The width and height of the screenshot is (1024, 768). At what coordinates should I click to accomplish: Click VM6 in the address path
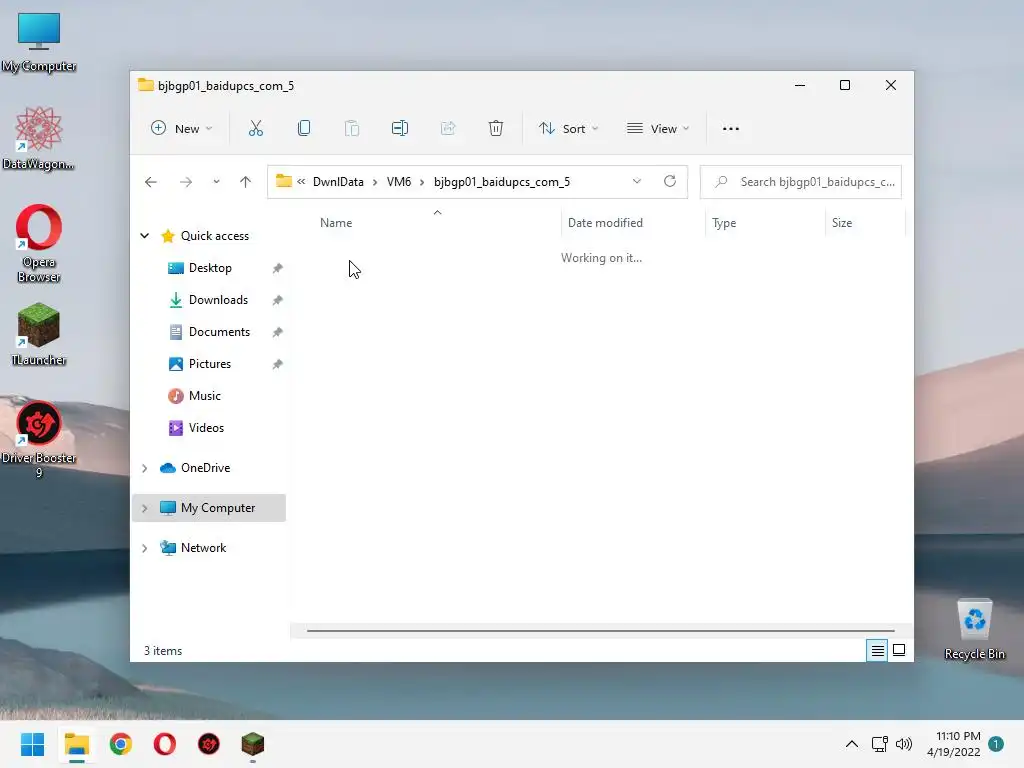tap(399, 182)
